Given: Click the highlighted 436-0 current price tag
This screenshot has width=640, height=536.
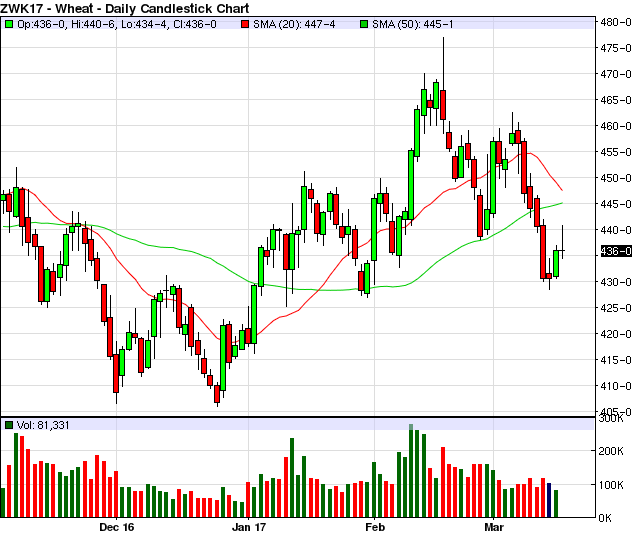Looking at the screenshot, I should point(616,251).
